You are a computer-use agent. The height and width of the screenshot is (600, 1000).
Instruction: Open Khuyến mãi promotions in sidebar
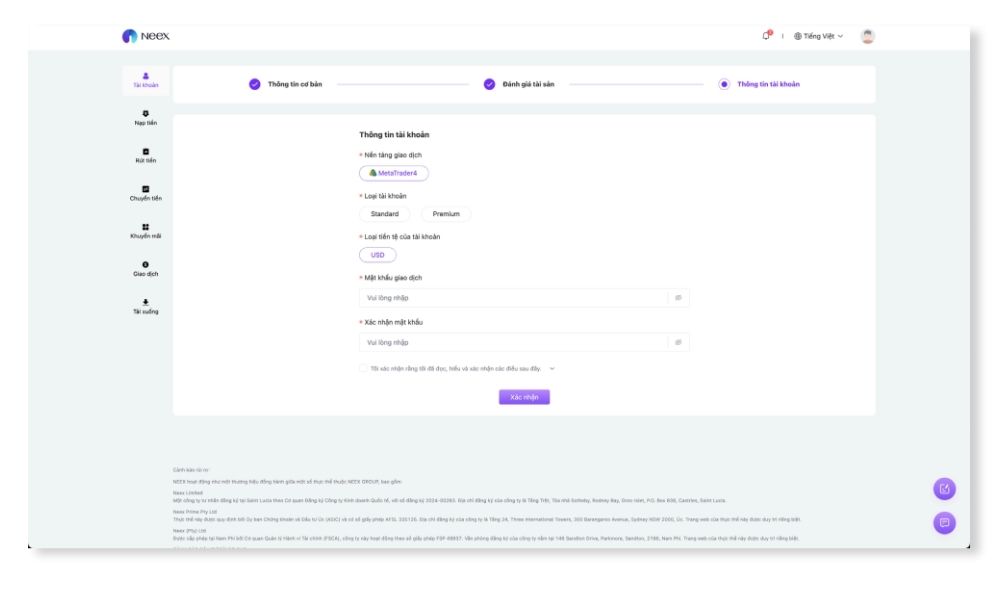coord(146,230)
